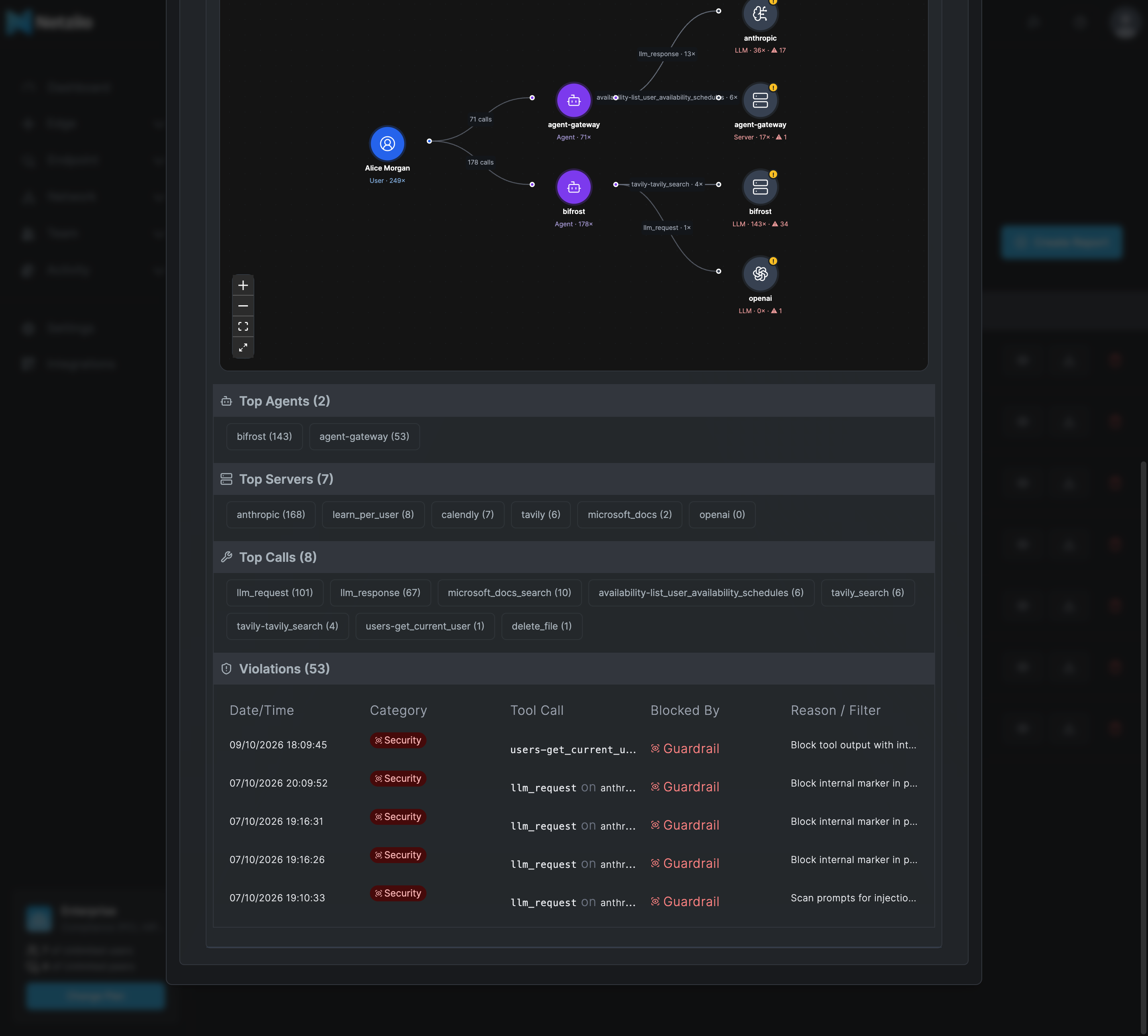Click the Tool Call column header
The image size is (1148, 1036).
click(537, 710)
